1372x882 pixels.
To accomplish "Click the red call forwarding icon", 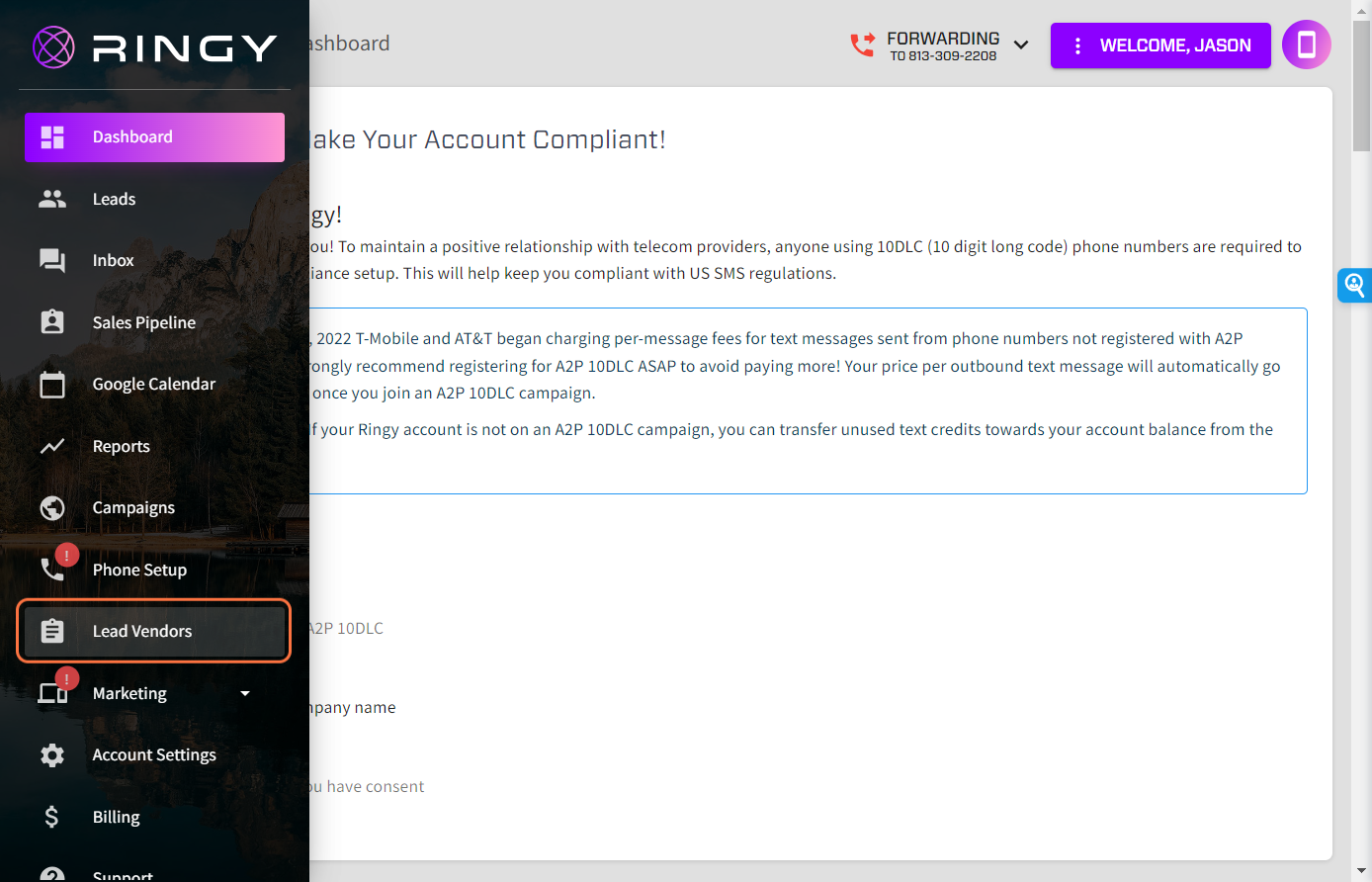I will click(x=862, y=45).
